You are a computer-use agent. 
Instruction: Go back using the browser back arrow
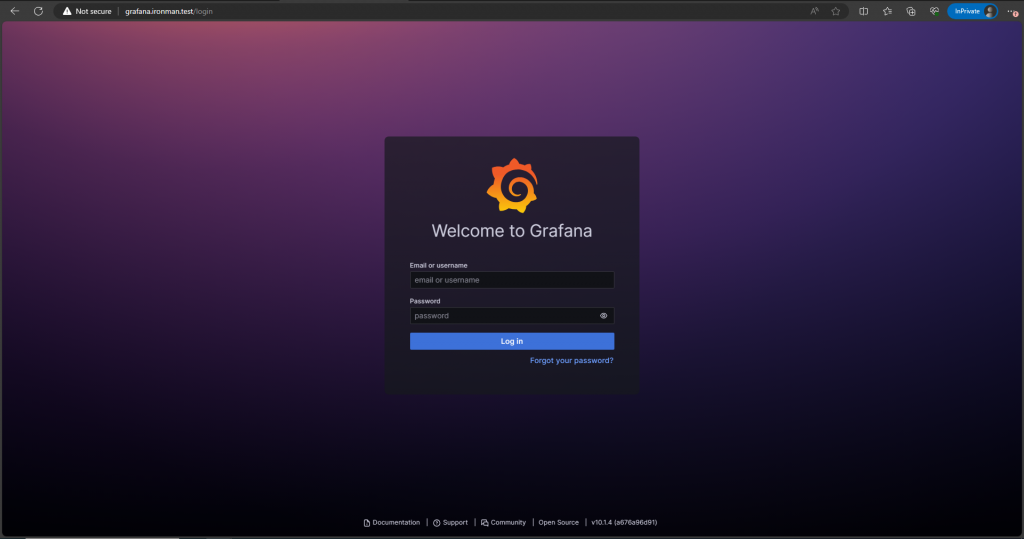14,11
